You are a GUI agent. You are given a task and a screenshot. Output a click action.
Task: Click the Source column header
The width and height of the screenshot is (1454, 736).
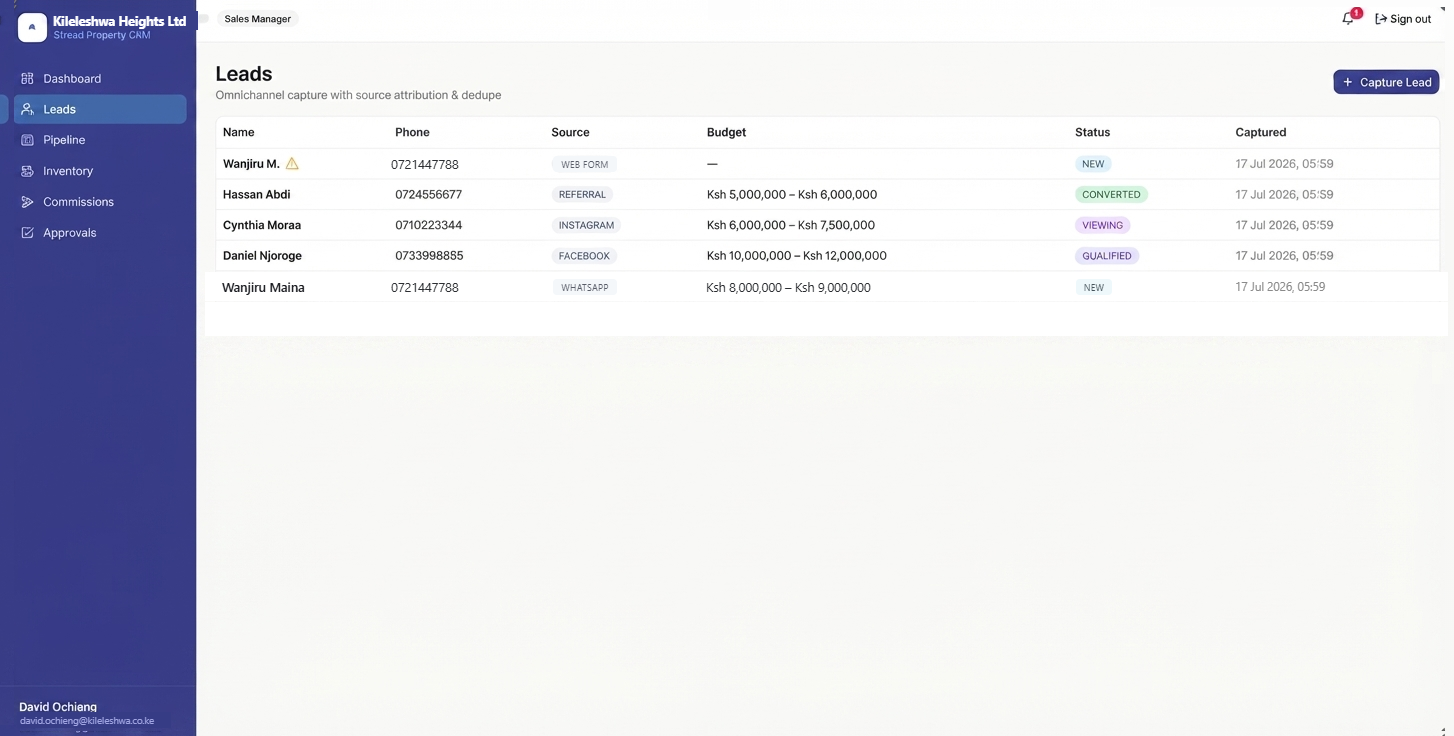pyautogui.click(x=570, y=132)
